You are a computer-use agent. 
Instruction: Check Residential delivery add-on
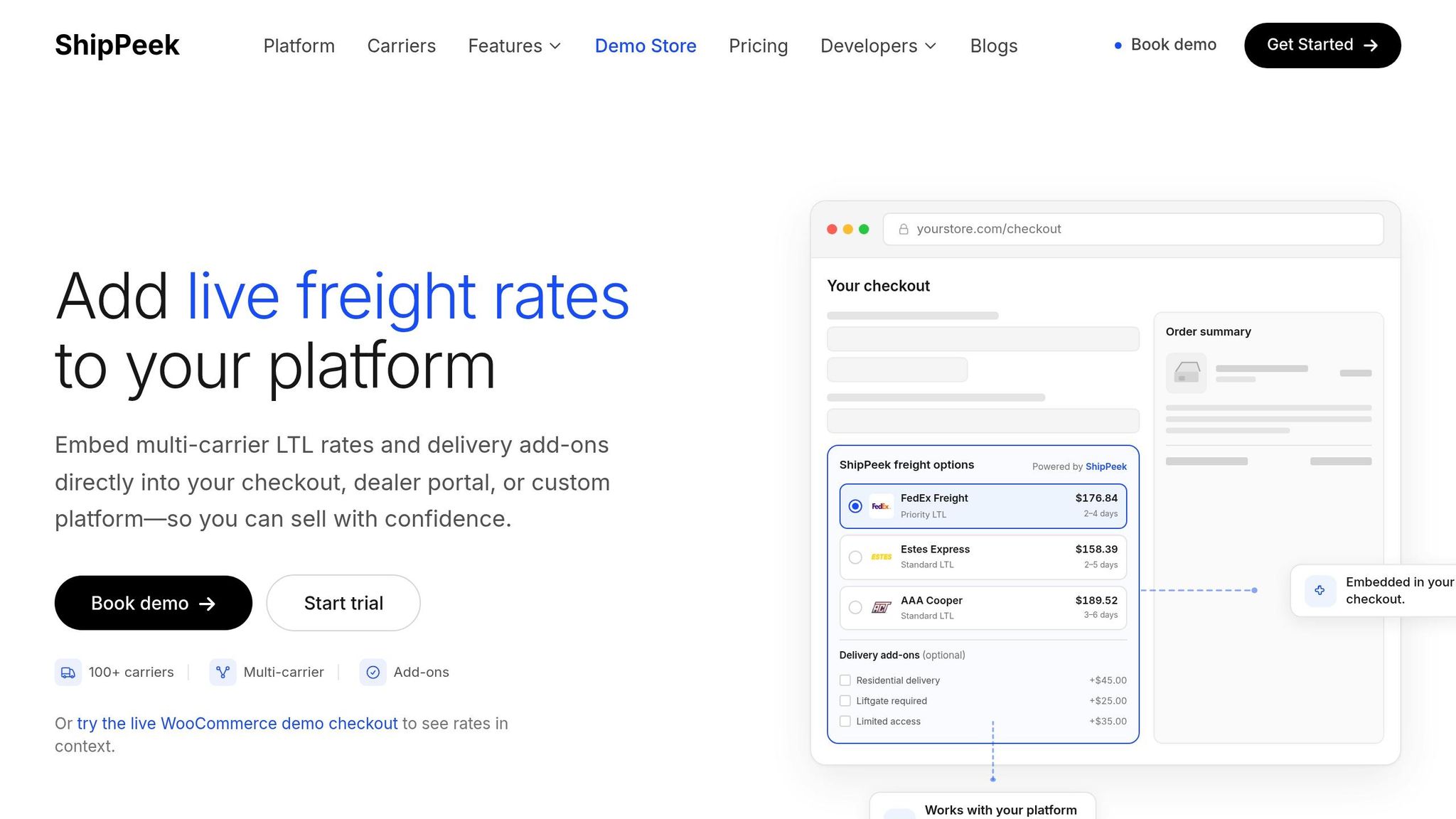(x=845, y=680)
